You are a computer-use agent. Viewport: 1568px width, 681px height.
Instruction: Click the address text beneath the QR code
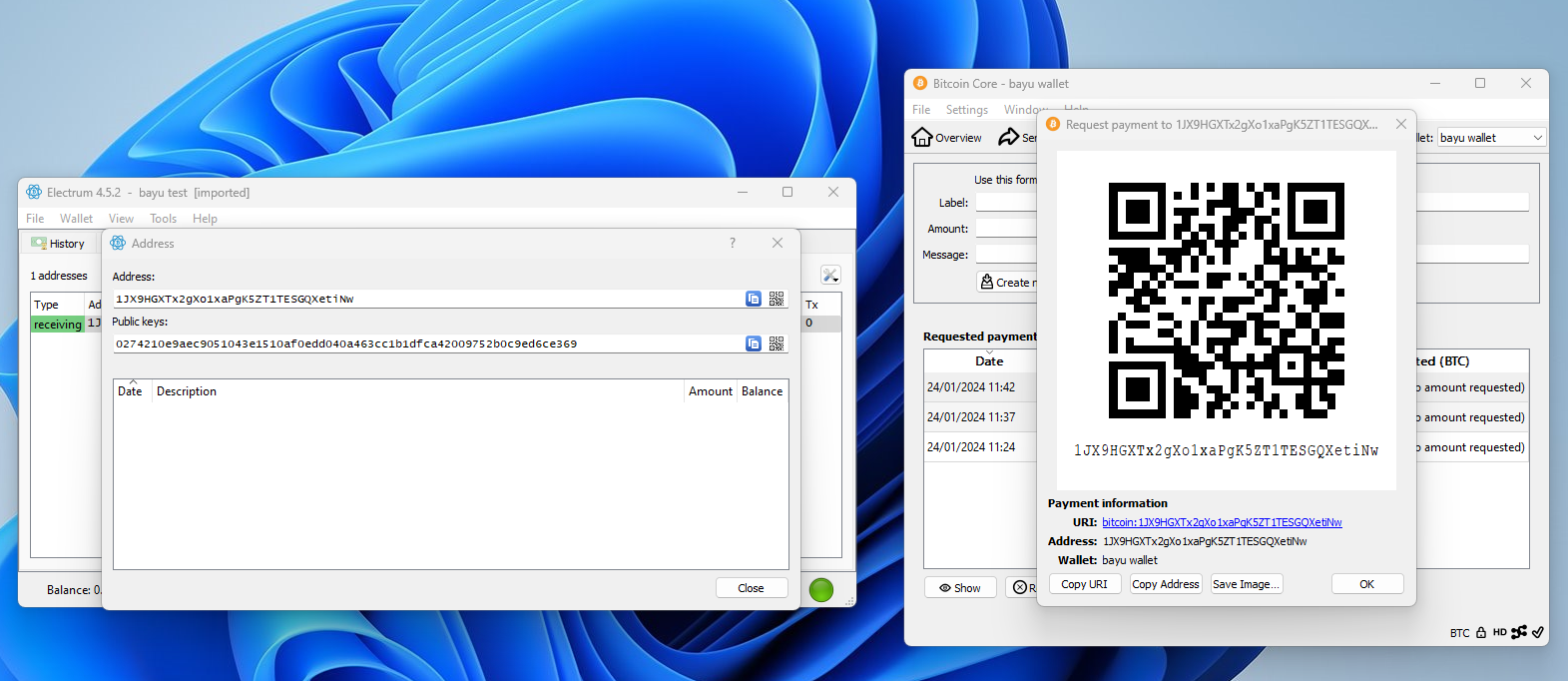1226,450
